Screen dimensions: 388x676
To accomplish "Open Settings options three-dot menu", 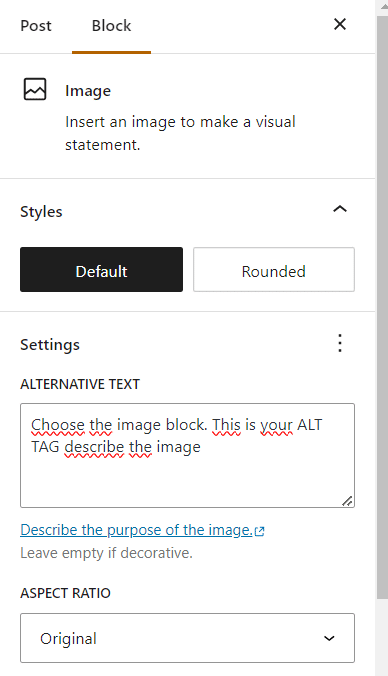I will [340, 343].
